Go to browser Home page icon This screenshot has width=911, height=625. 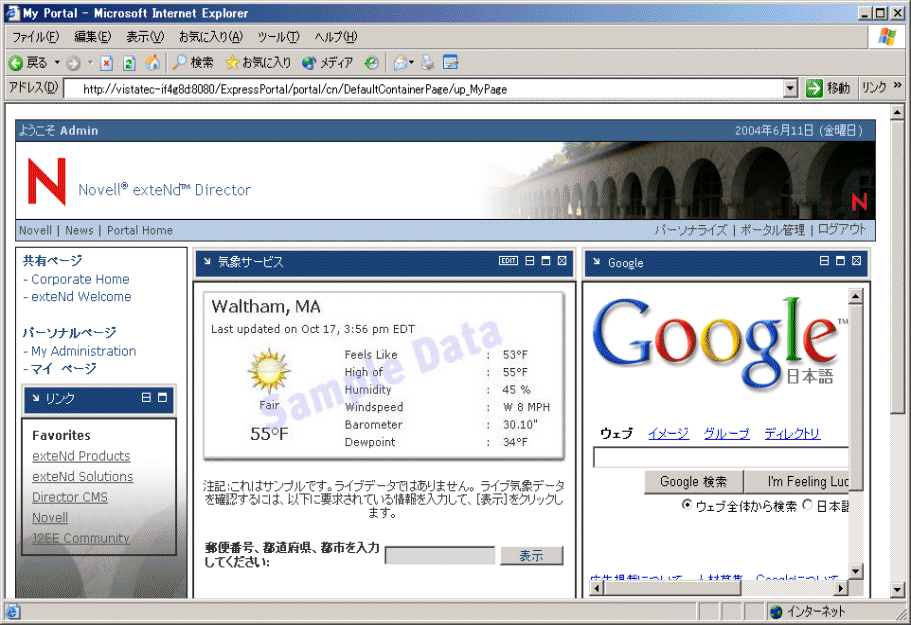pyautogui.click(x=153, y=63)
